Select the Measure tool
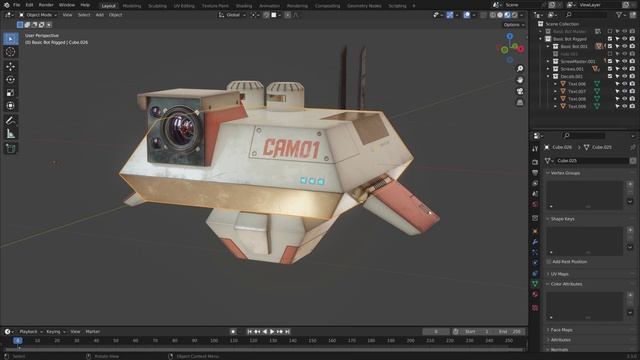Image resolution: width=640 pixels, height=360 pixels. click(x=11, y=134)
